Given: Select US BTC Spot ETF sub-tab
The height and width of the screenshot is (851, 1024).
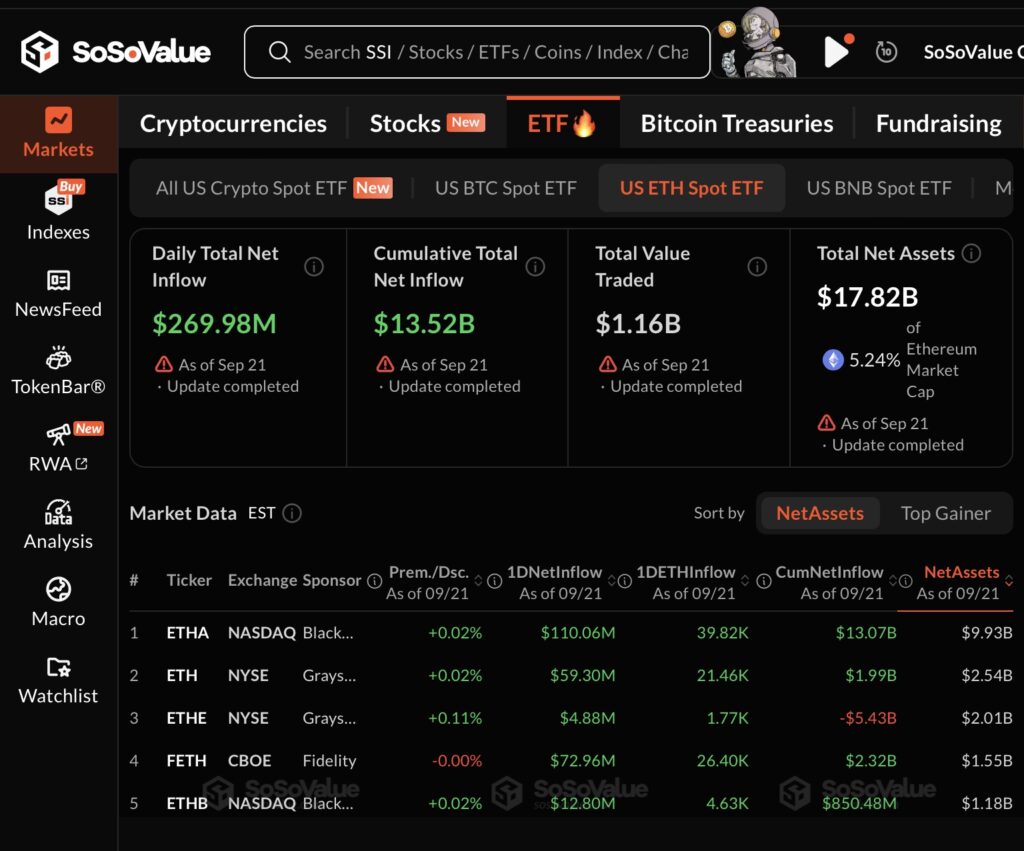Looking at the screenshot, I should 505,188.
